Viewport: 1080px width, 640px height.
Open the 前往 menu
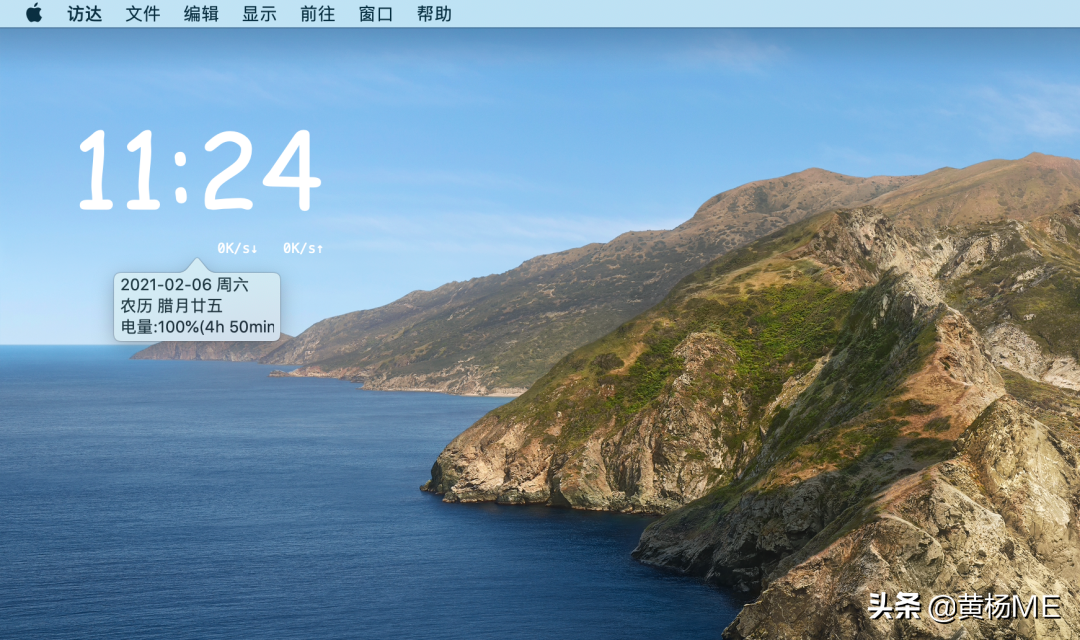[x=318, y=14]
